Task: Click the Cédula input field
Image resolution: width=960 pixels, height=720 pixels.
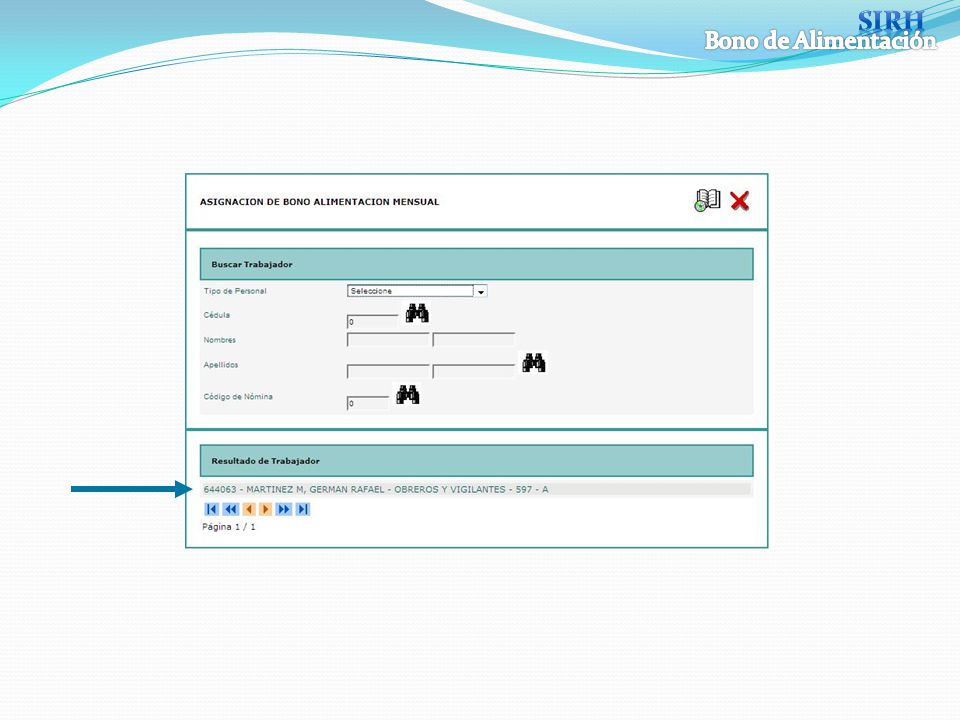Action: click(372, 322)
